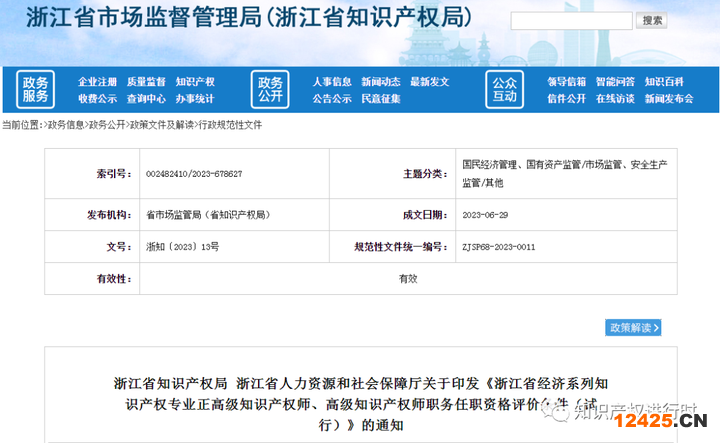Click the 政务公开 section icon
The image size is (720, 443).
point(271,89)
